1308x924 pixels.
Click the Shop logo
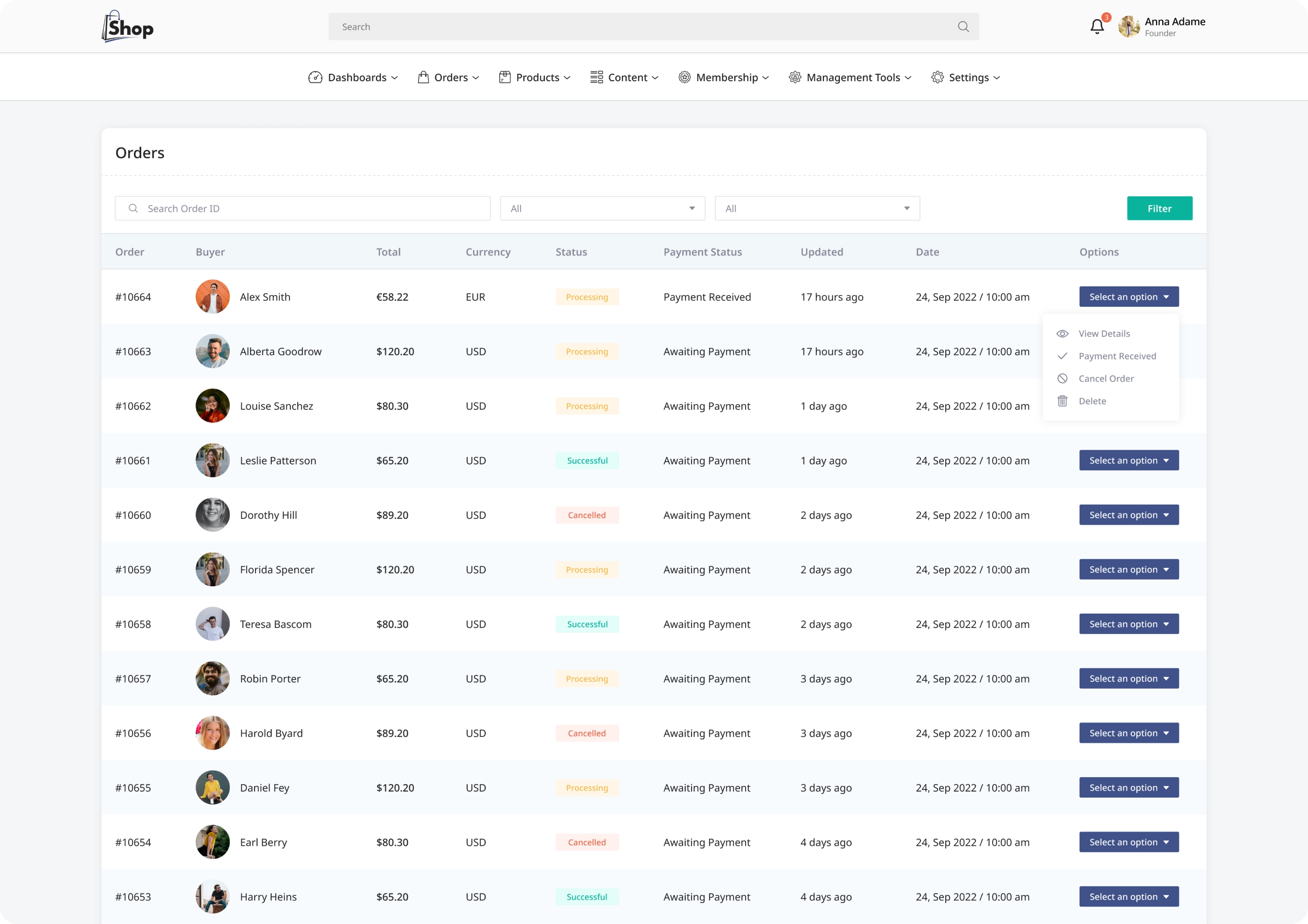click(128, 27)
